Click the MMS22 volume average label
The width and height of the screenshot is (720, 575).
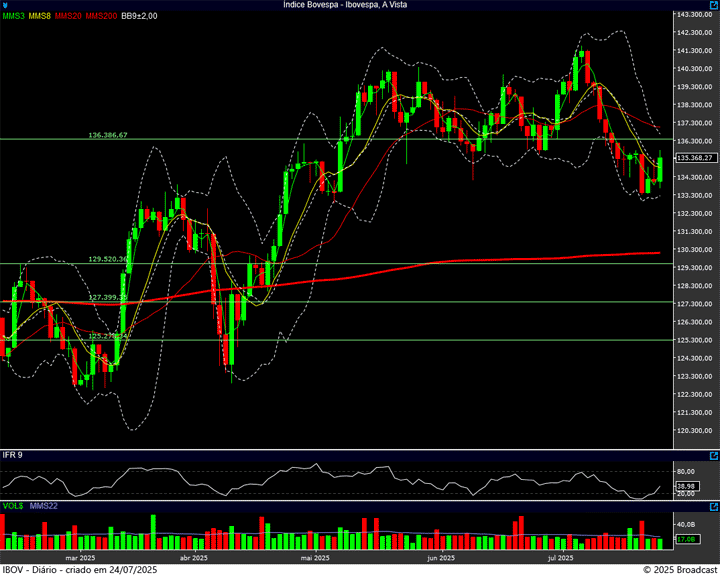[44, 506]
